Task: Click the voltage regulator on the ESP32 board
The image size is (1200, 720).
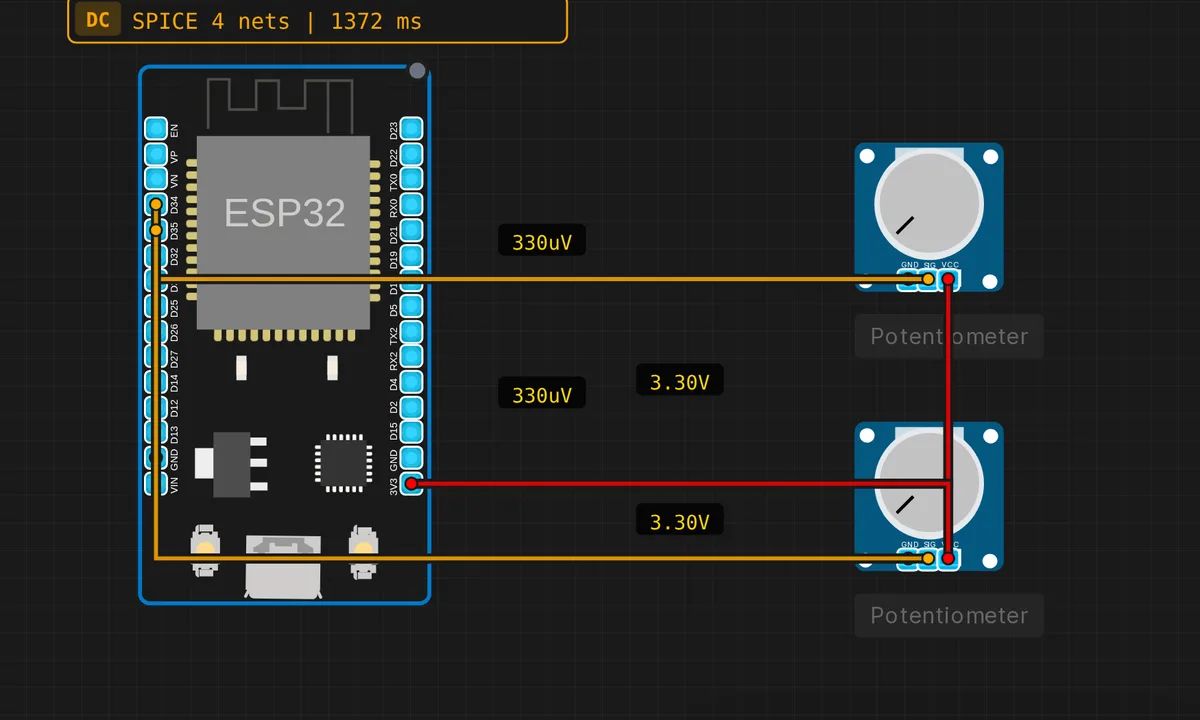Action: coord(232,462)
